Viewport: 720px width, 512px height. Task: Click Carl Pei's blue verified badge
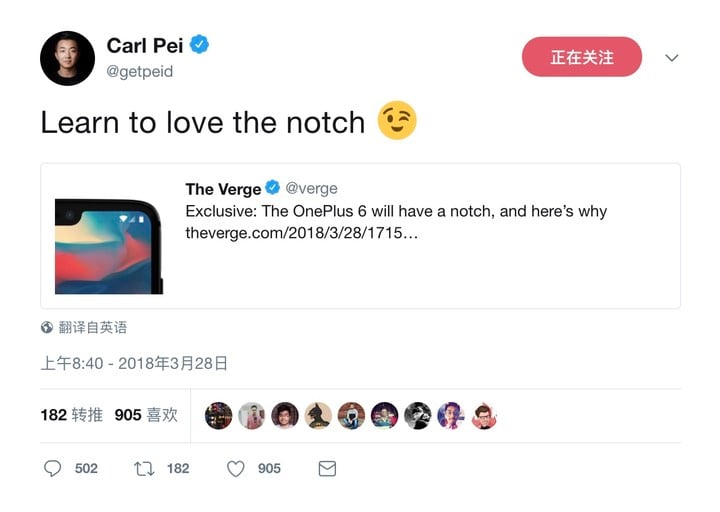(199, 45)
